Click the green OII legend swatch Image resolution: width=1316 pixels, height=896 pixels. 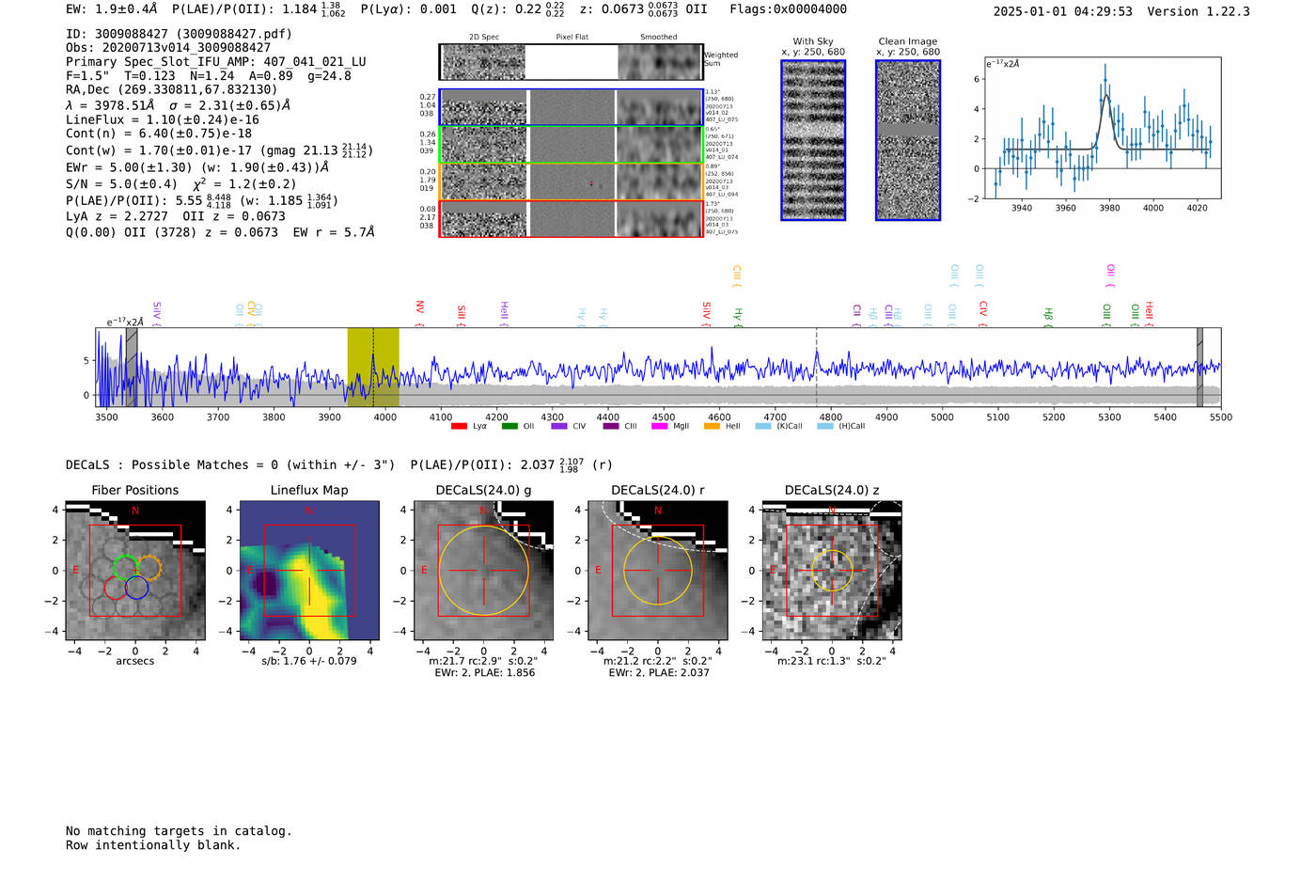coord(509,426)
